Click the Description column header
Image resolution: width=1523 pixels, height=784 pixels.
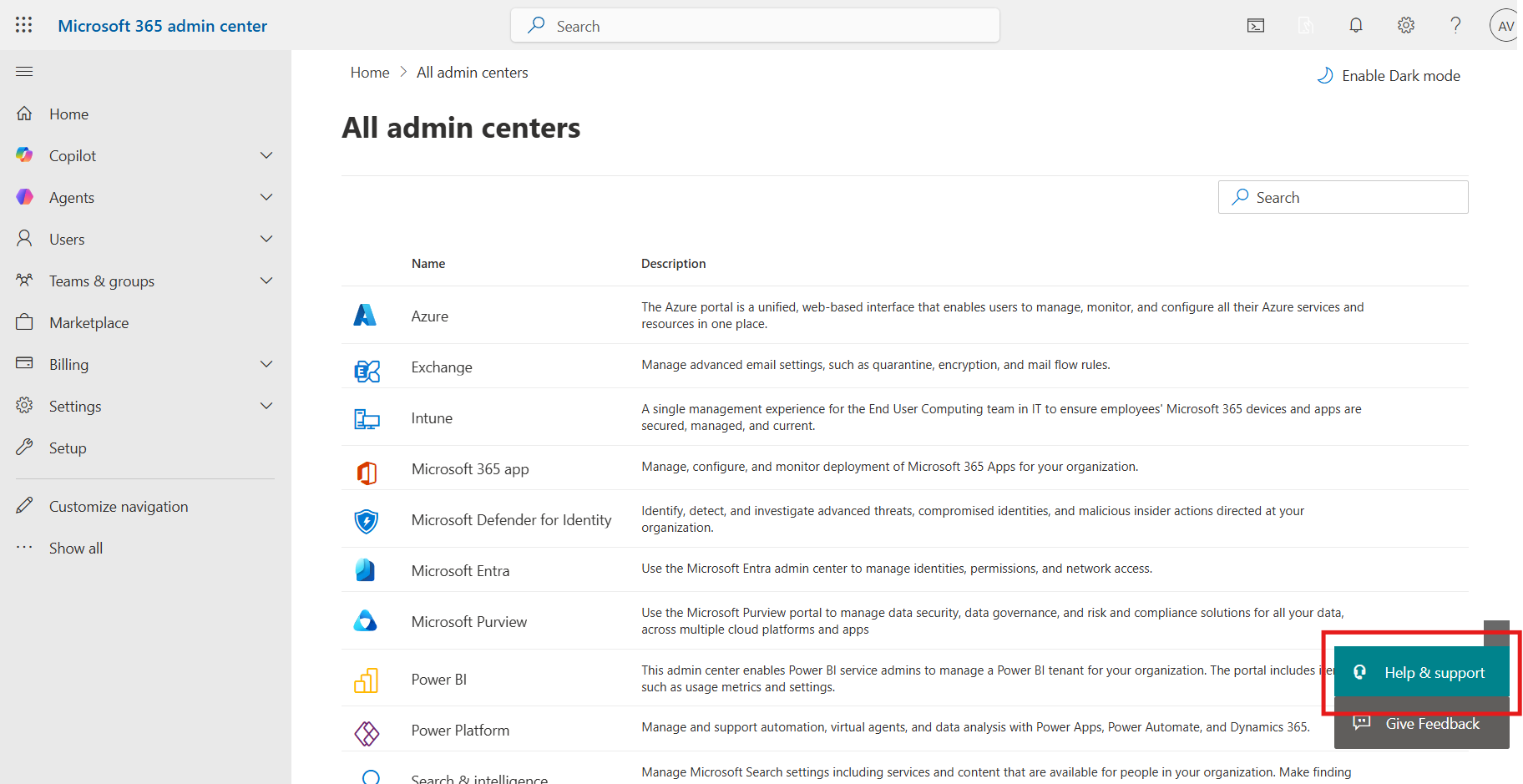tap(673, 264)
